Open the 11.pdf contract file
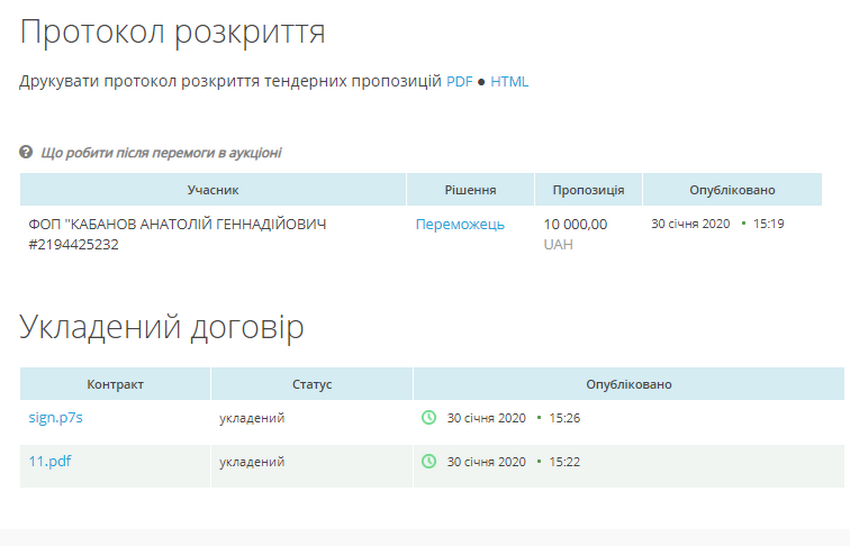This screenshot has height=546, width=850. pos(50,462)
